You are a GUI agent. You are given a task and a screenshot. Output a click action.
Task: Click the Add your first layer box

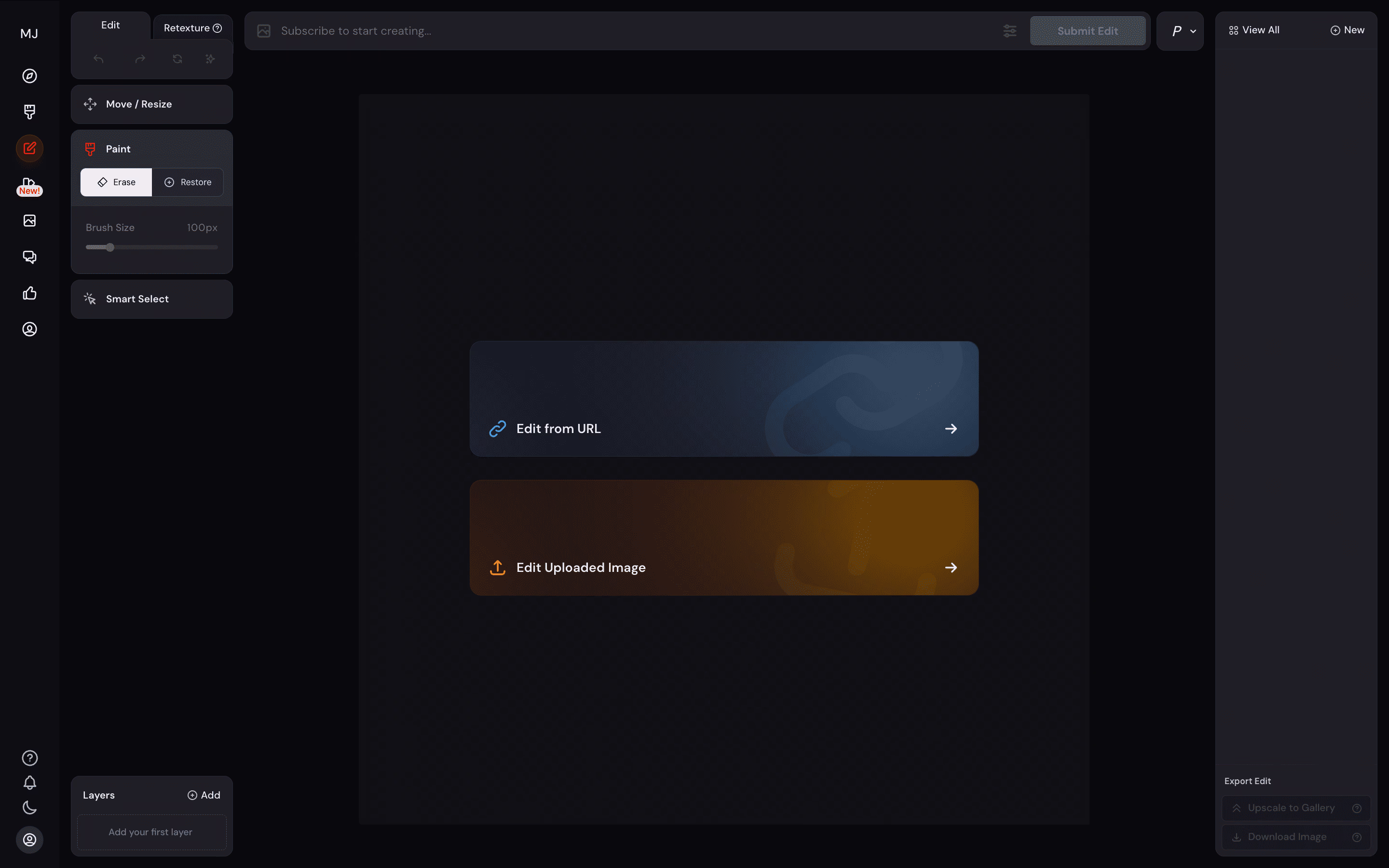point(151,832)
